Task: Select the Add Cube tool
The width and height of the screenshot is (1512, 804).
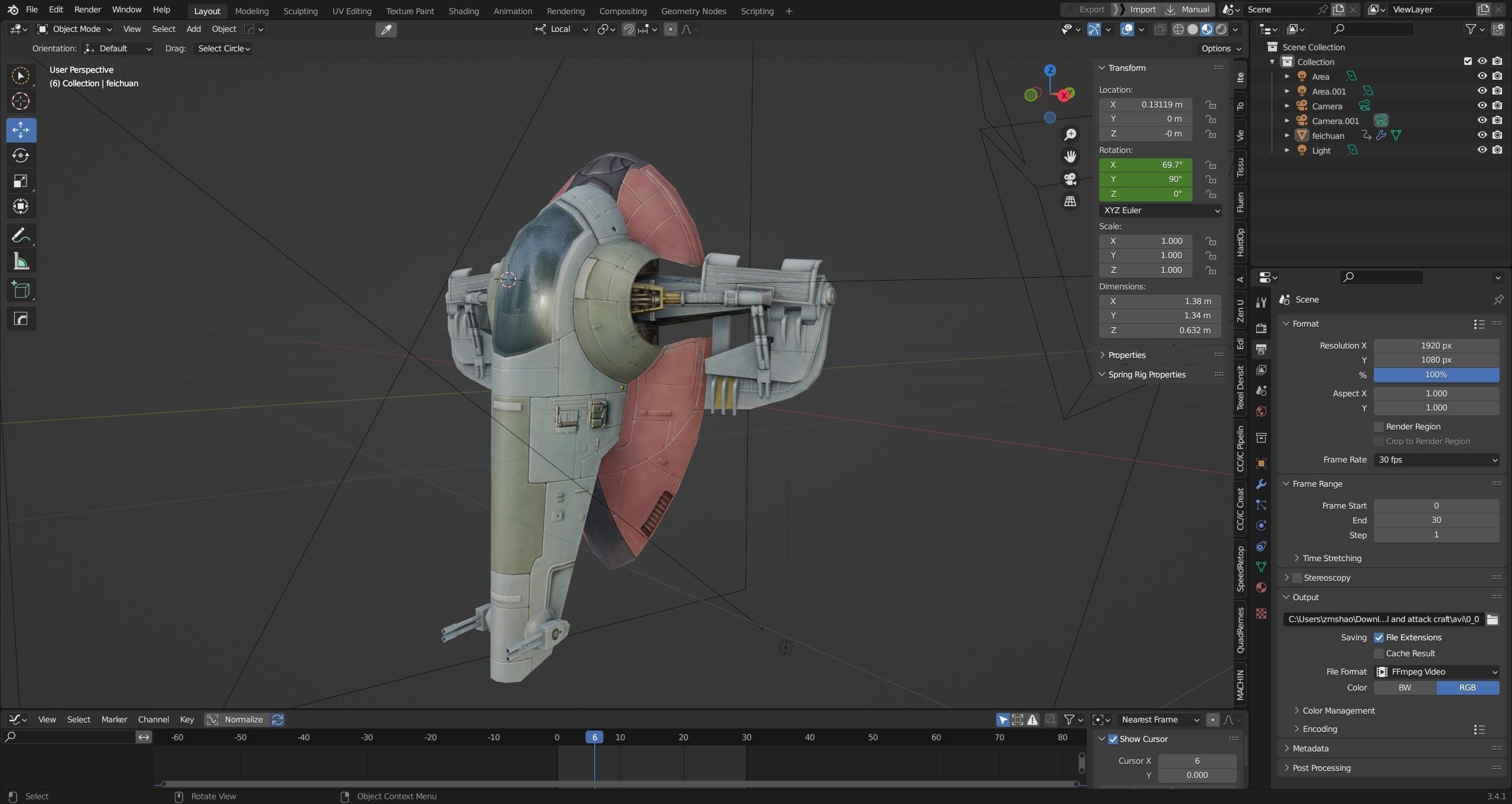Action: click(x=21, y=290)
